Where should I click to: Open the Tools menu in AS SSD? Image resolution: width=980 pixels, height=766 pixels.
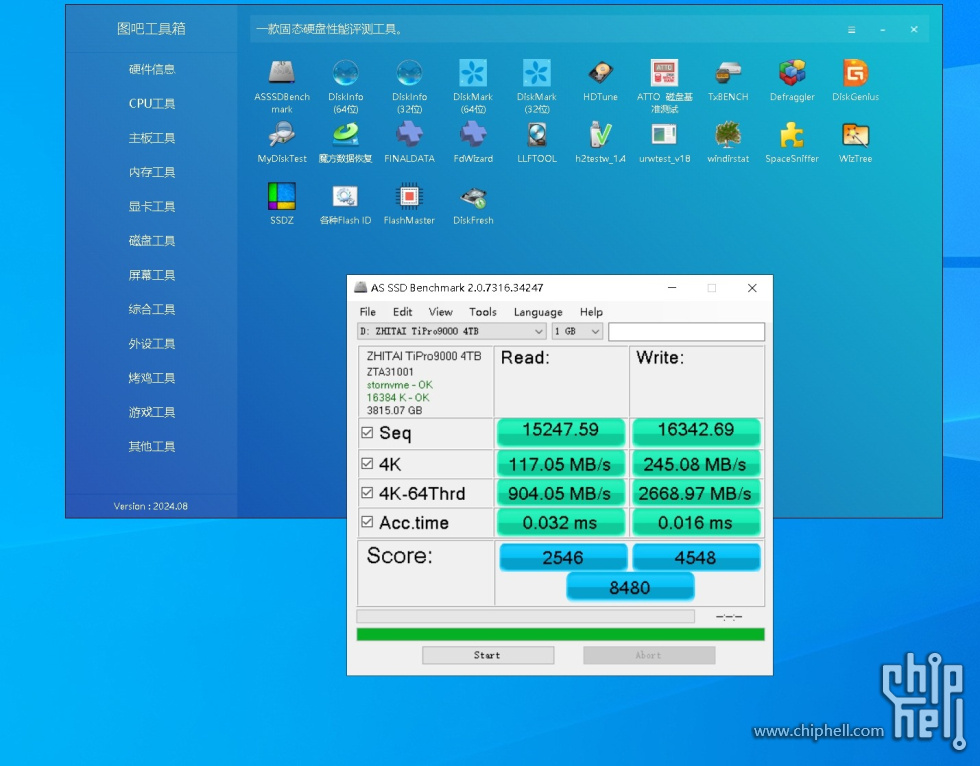tap(482, 312)
